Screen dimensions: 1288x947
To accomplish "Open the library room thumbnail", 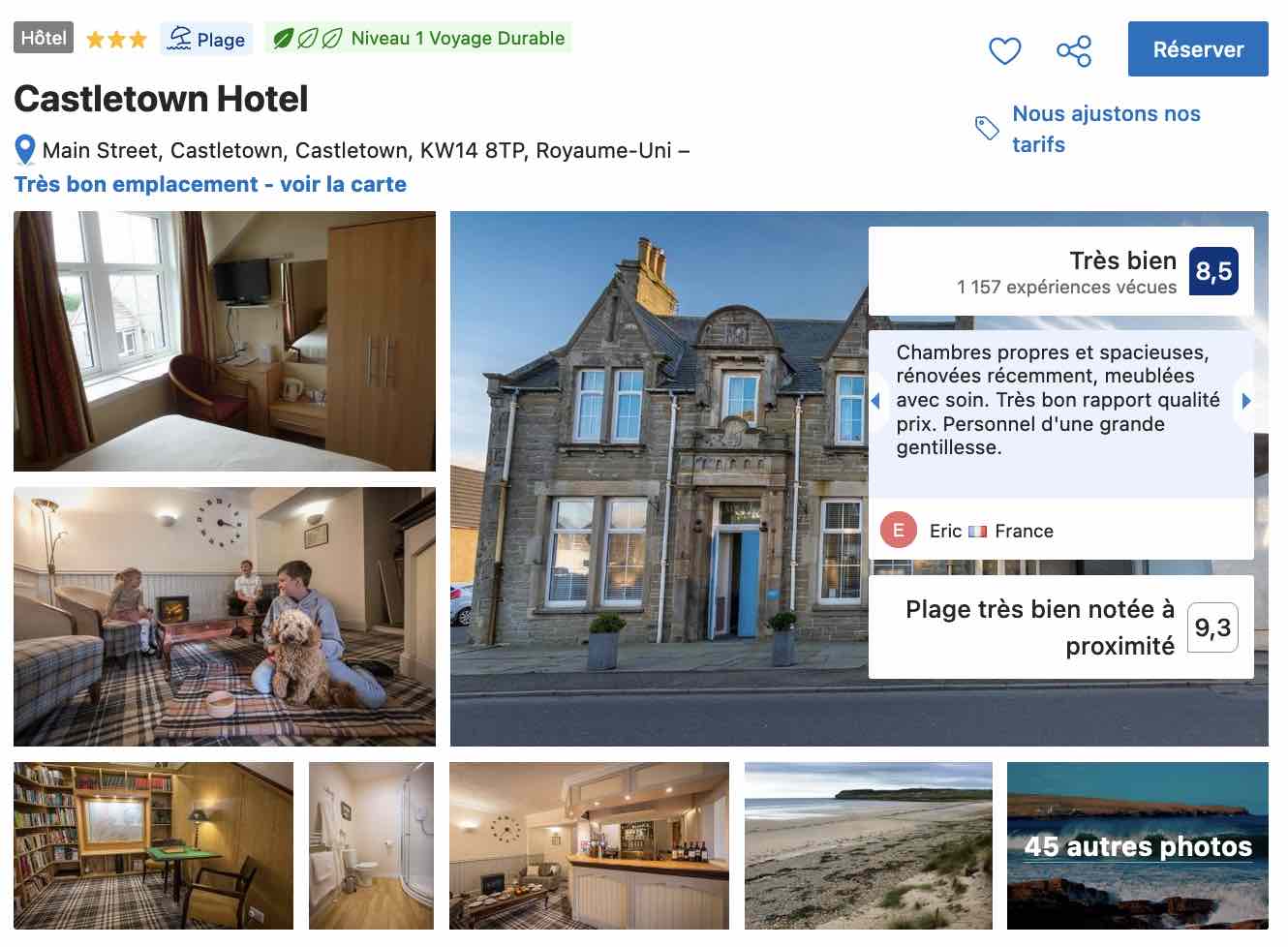I will click(x=153, y=846).
